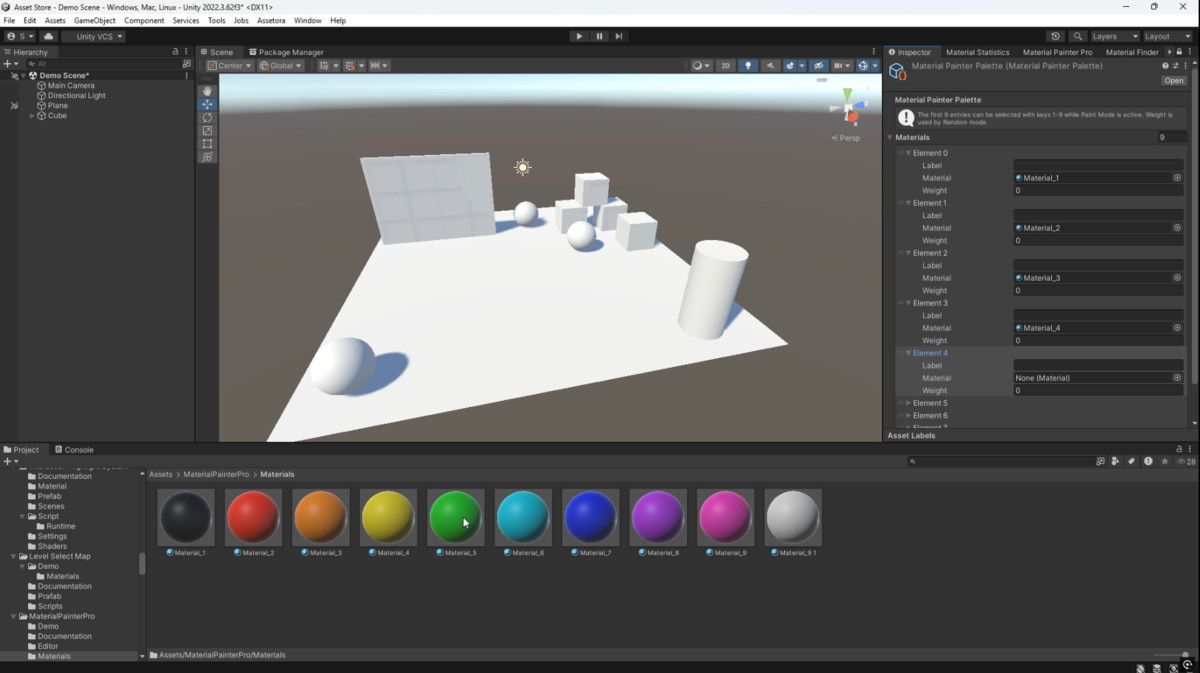Select the red Material_2 thumbnail

click(x=253, y=517)
